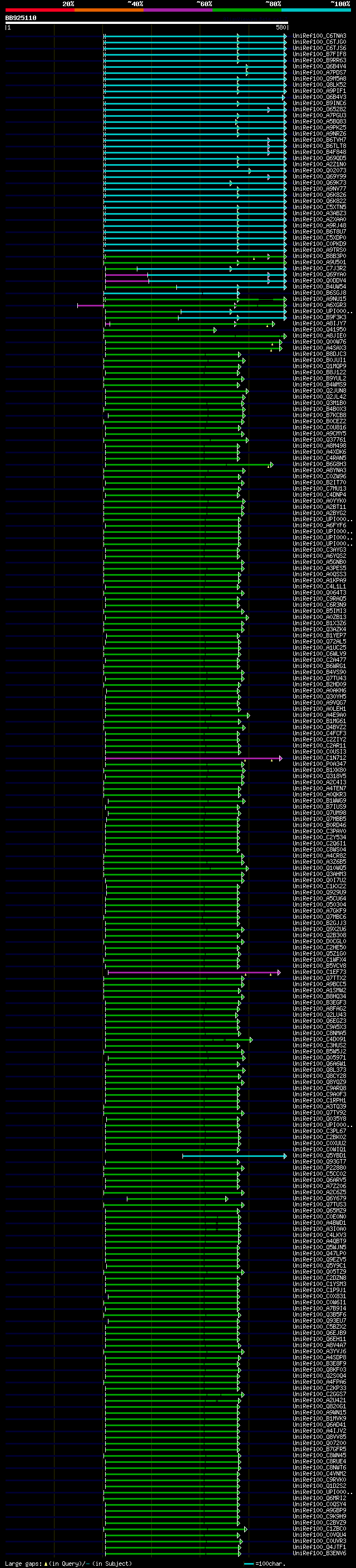Screen dimensions: 356x1568
Task: Click the 580 query length marker
Action: (x=280, y=27)
